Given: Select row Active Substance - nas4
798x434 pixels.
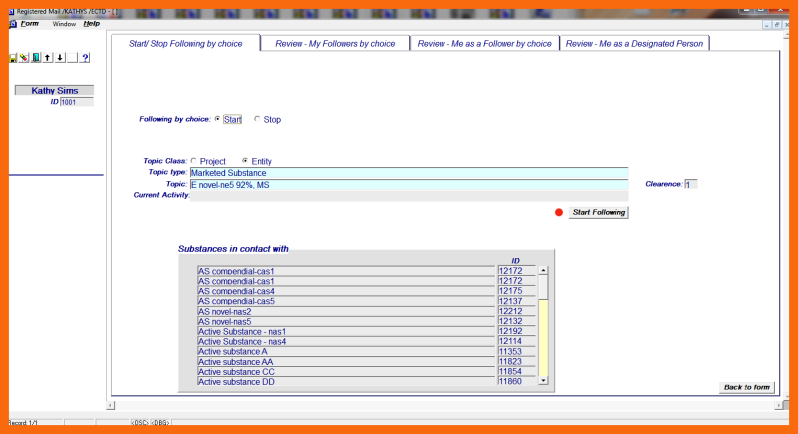Looking at the screenshot, I should point(346,341).
